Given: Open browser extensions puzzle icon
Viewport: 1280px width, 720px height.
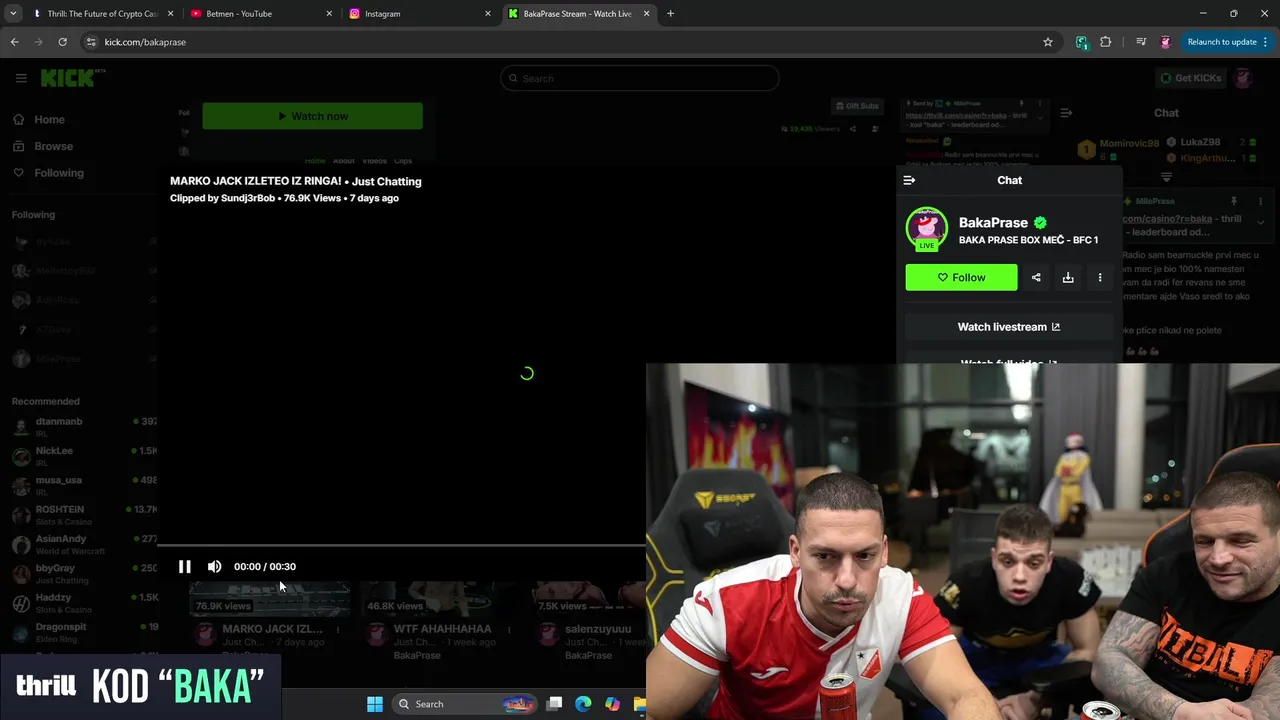Looking at the screenshot, I should coord(1105,42).
